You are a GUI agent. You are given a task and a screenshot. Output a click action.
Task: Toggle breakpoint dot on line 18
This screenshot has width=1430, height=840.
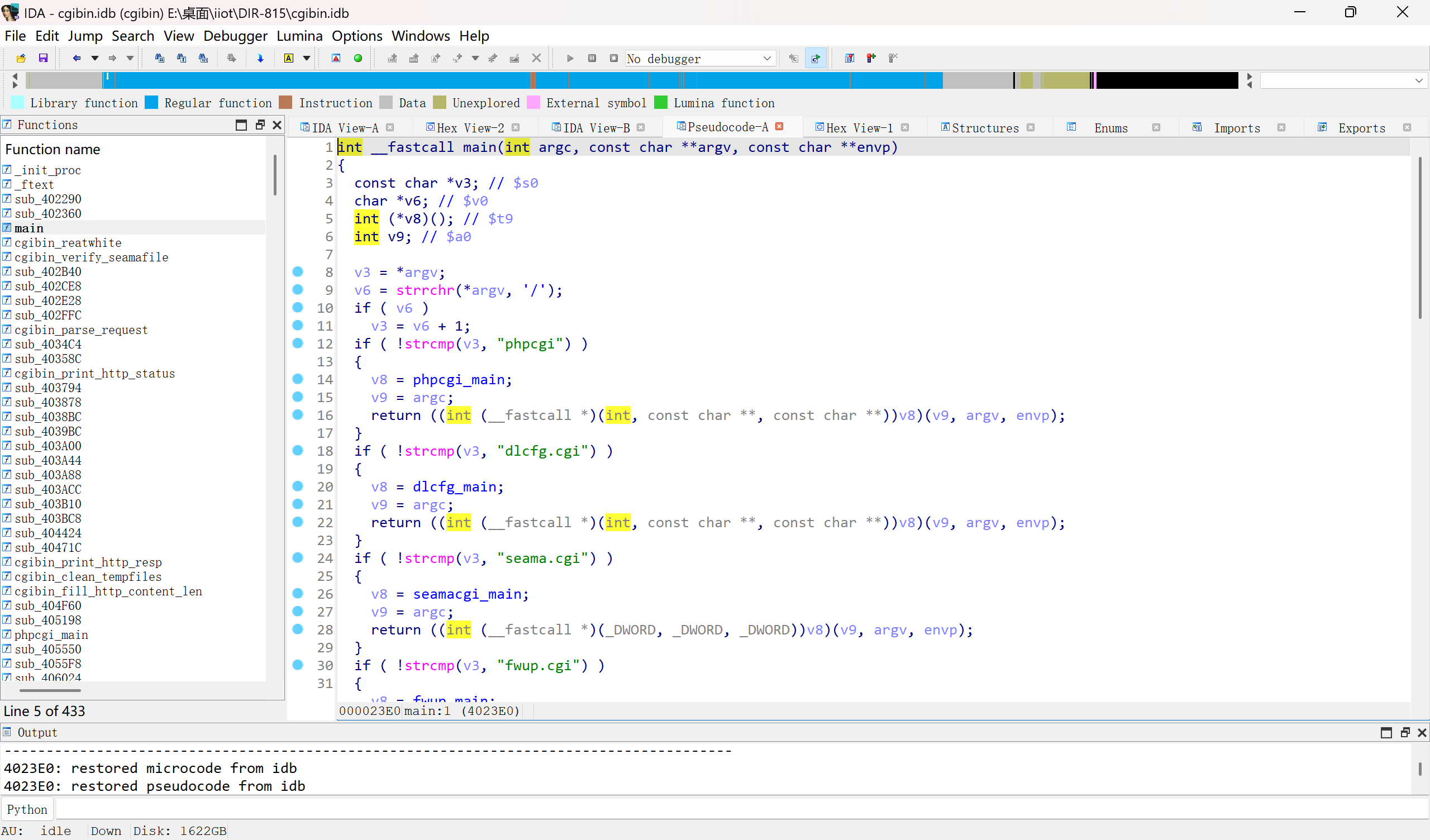298,451
